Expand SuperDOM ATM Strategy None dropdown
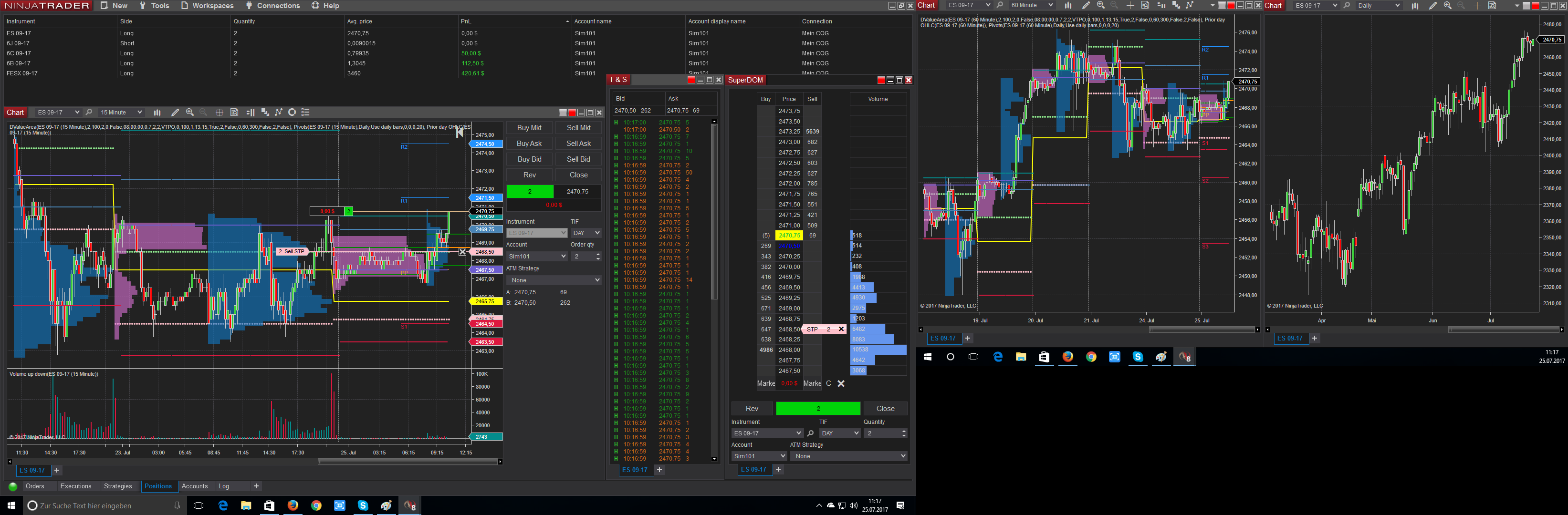 (848, 456)
